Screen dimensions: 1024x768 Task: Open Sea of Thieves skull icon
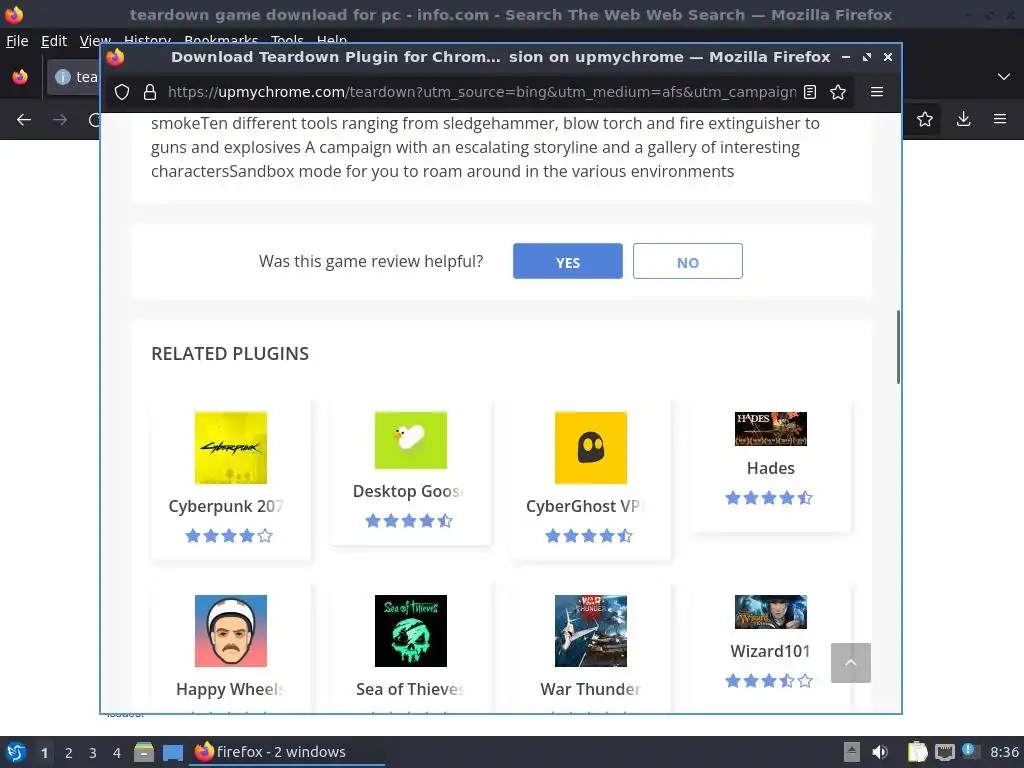(x=411, y=631)
